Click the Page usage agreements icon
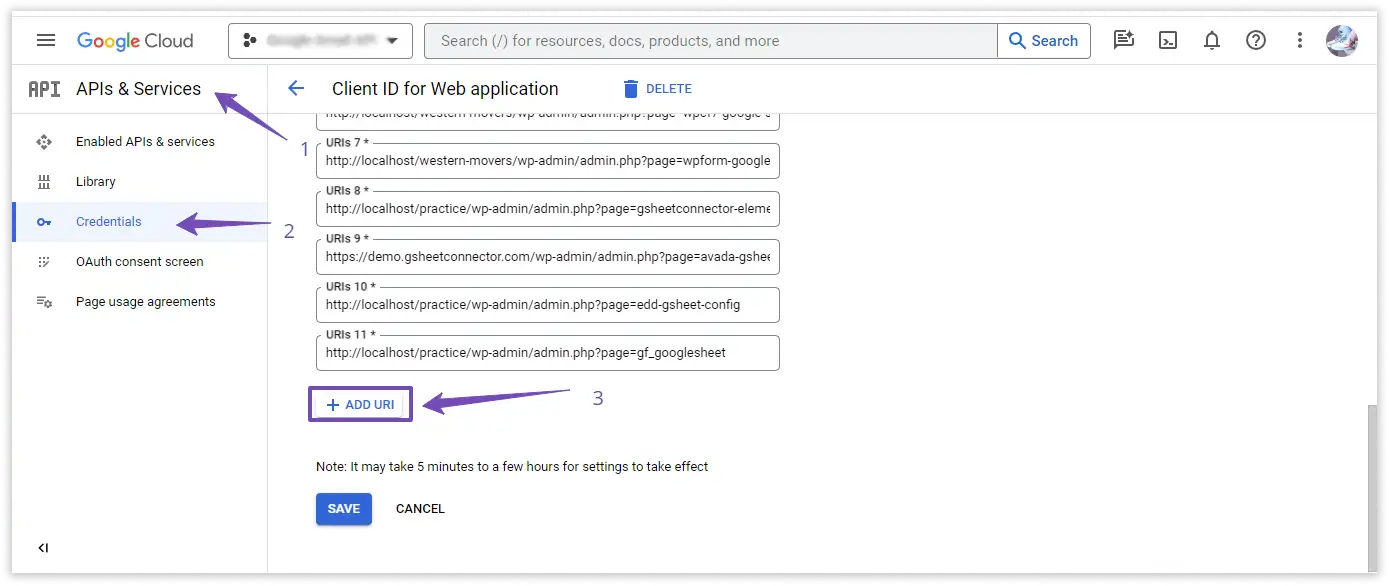The image size is (1389, 586). [x=44, y=301]
